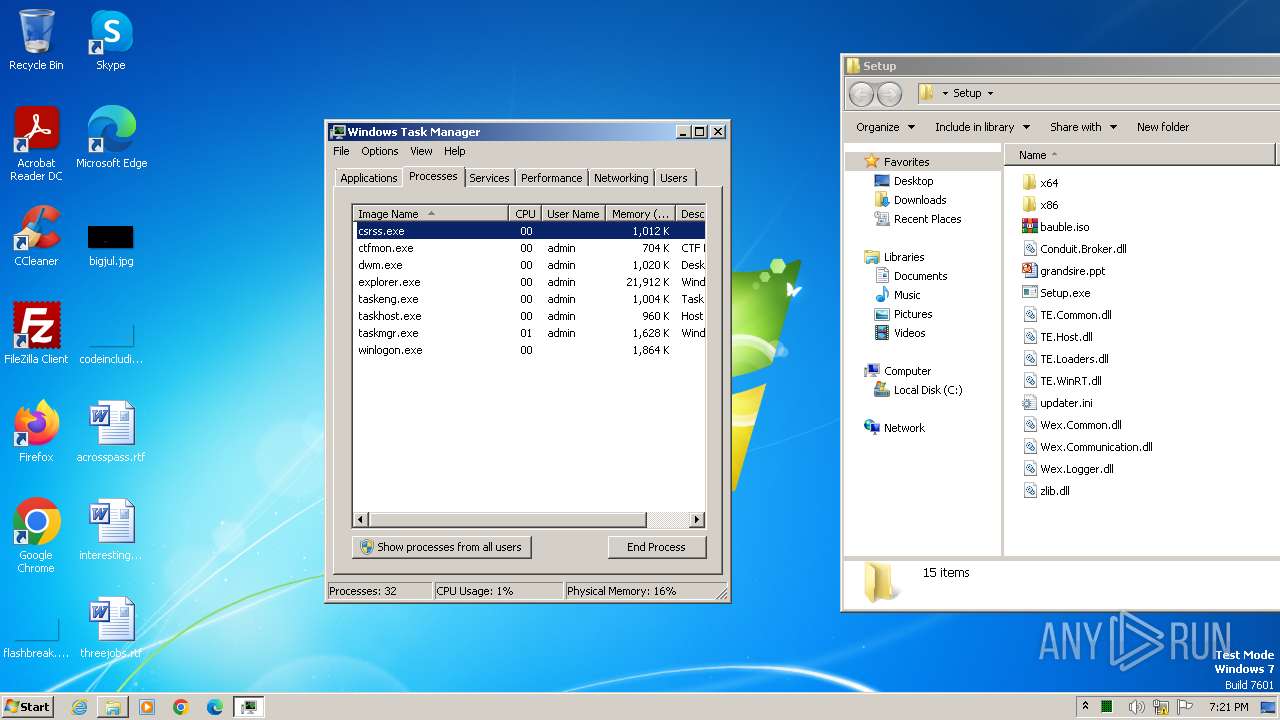Screen dimensions: 1280x720
Task: Launch Google Chrome desktop shortcut
Action: pyautogui.click(x=36, y=535)
